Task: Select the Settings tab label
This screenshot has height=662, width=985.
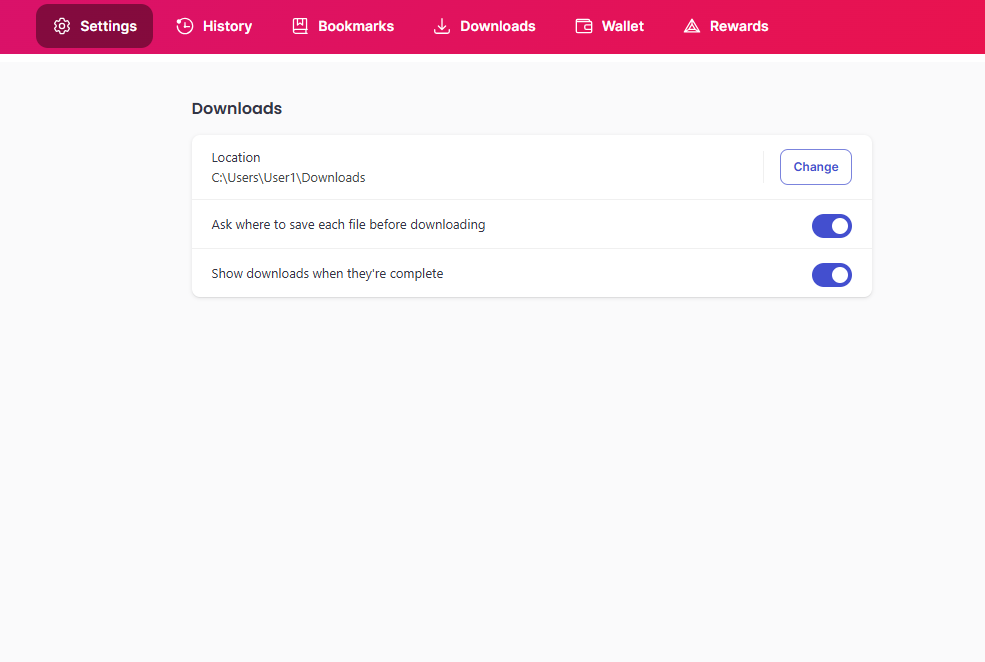Action: tap(108, 26)
